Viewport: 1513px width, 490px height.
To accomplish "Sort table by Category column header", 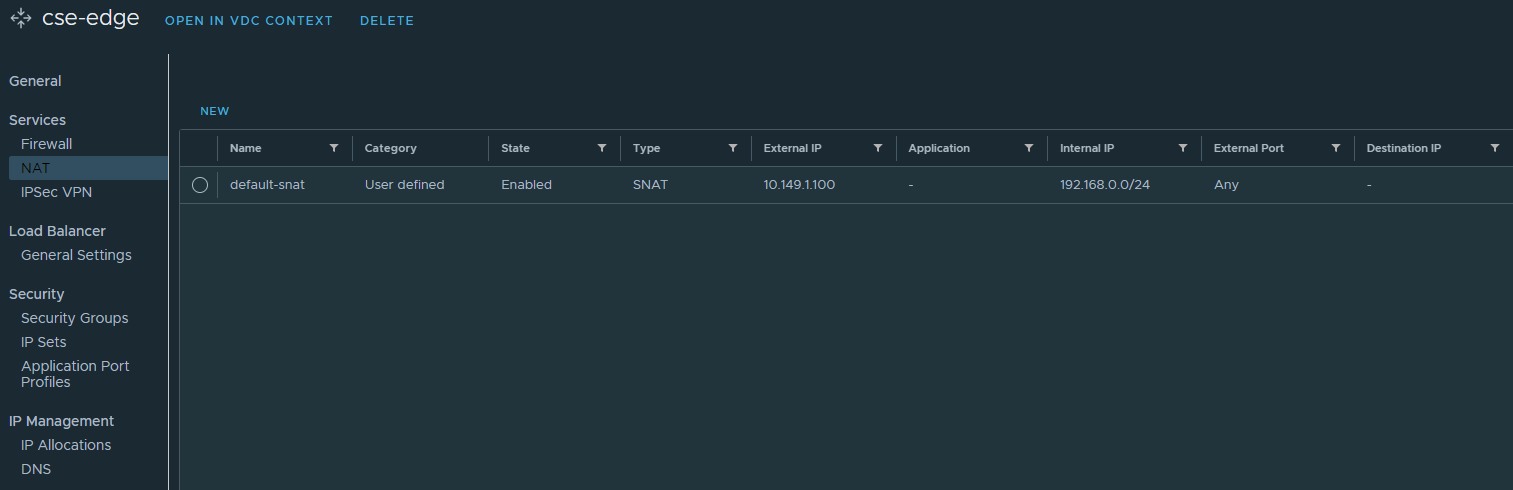I will pyautogui.click(x=391, y=148).
